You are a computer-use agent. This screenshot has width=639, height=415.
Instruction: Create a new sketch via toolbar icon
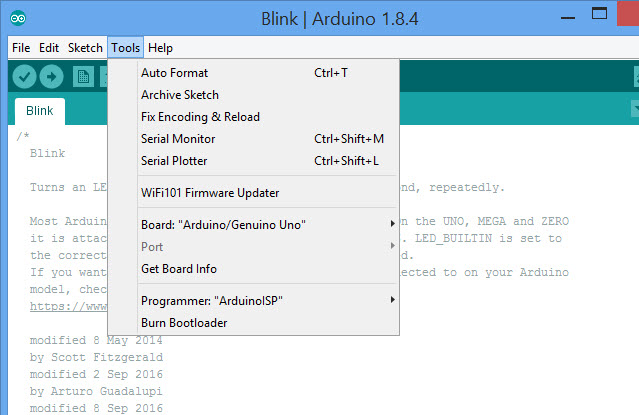click(x=83, y=77)
